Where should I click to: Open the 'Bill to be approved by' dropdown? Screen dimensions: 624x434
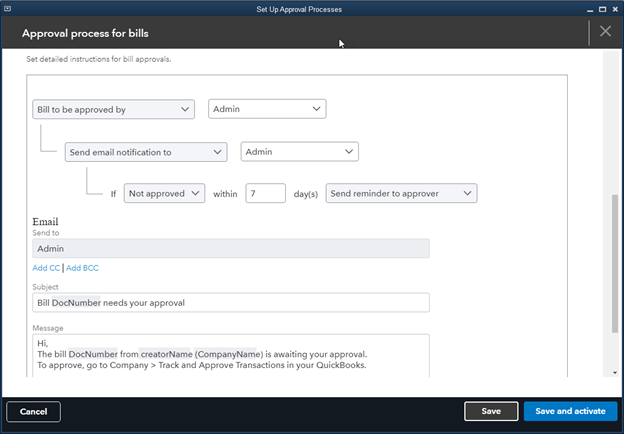[113, 109]
